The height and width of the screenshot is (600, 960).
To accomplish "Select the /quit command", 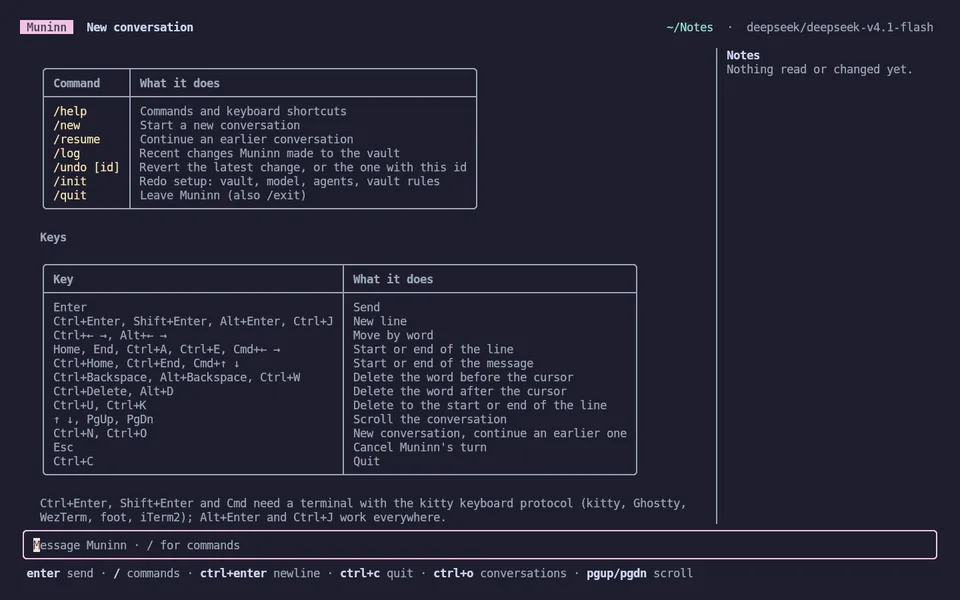I will pyautogui.click(x=70, y=195).
